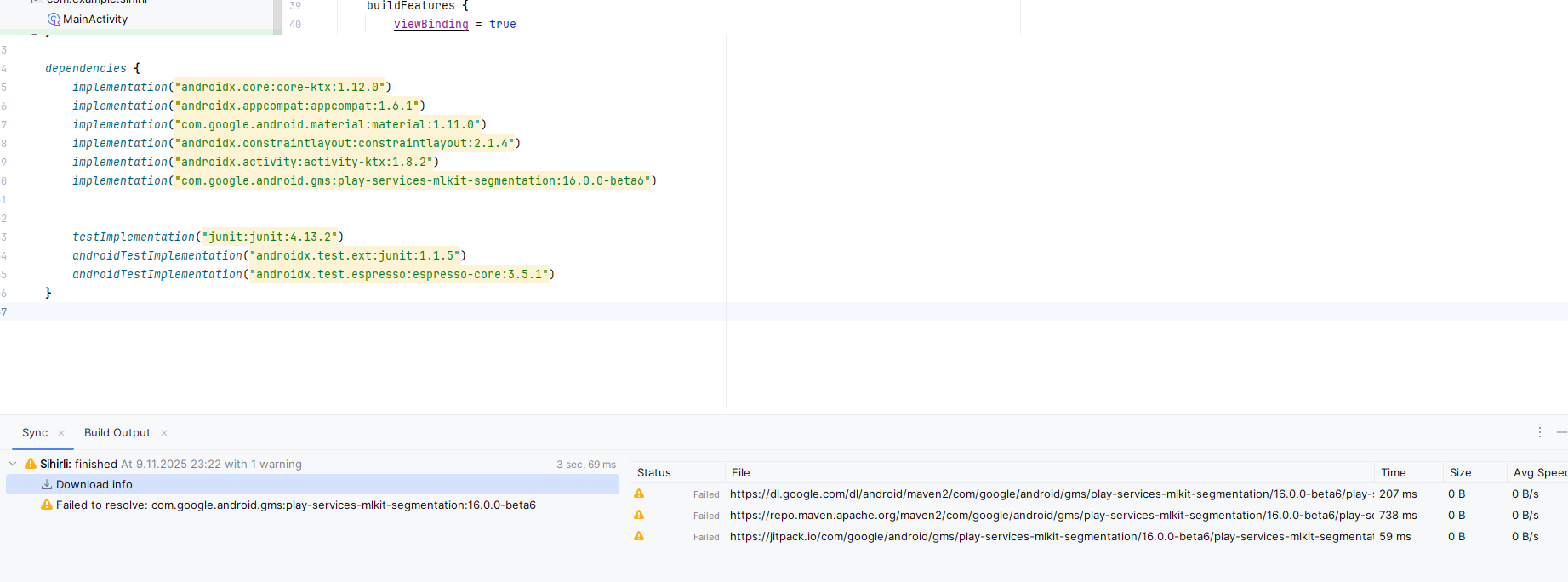Switch to the Sync tab
This screenshot has height=582, width=1568.
(x=35, y=432)
